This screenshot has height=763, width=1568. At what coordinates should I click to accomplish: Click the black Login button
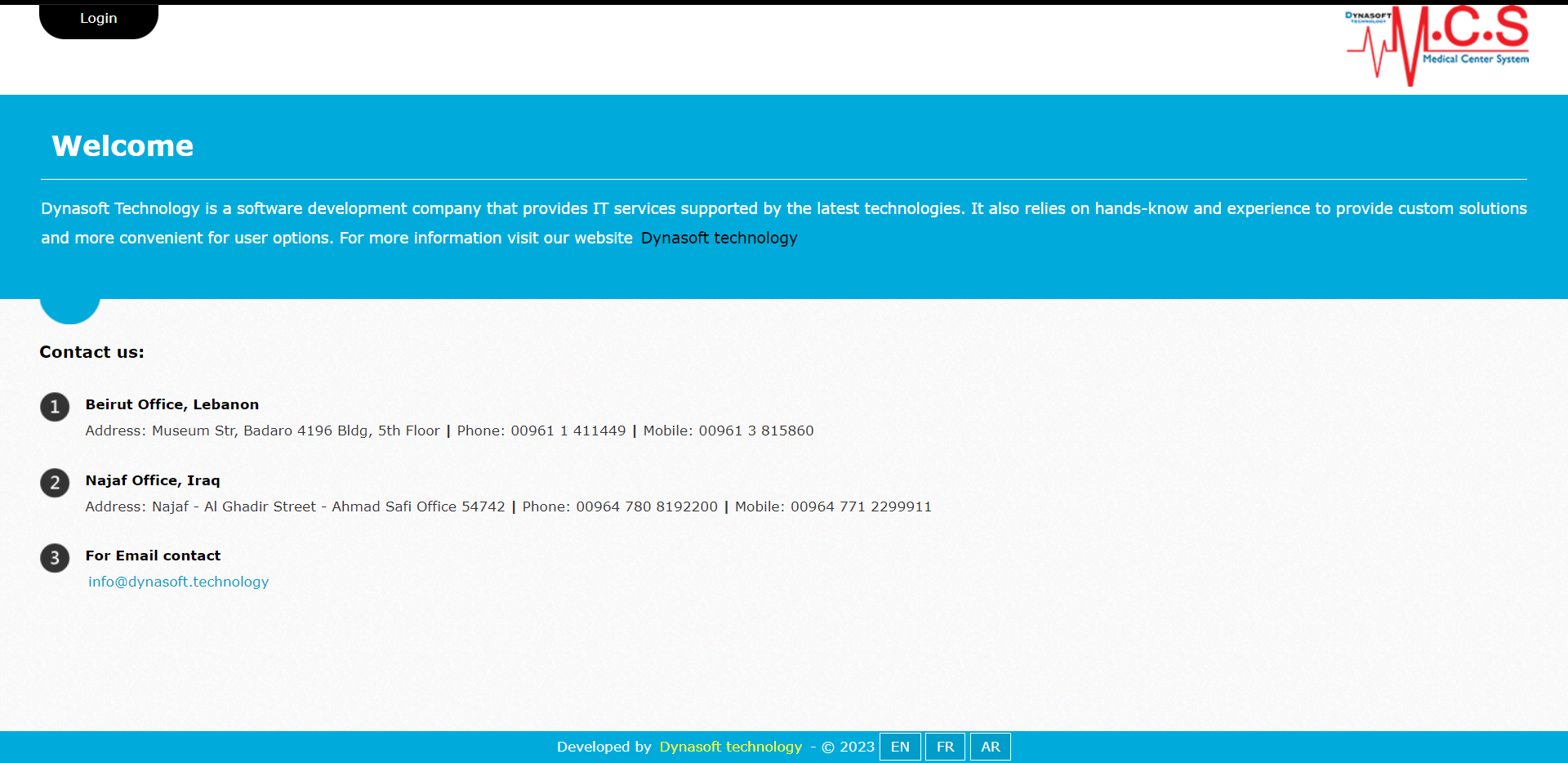(x=98, y=20)
